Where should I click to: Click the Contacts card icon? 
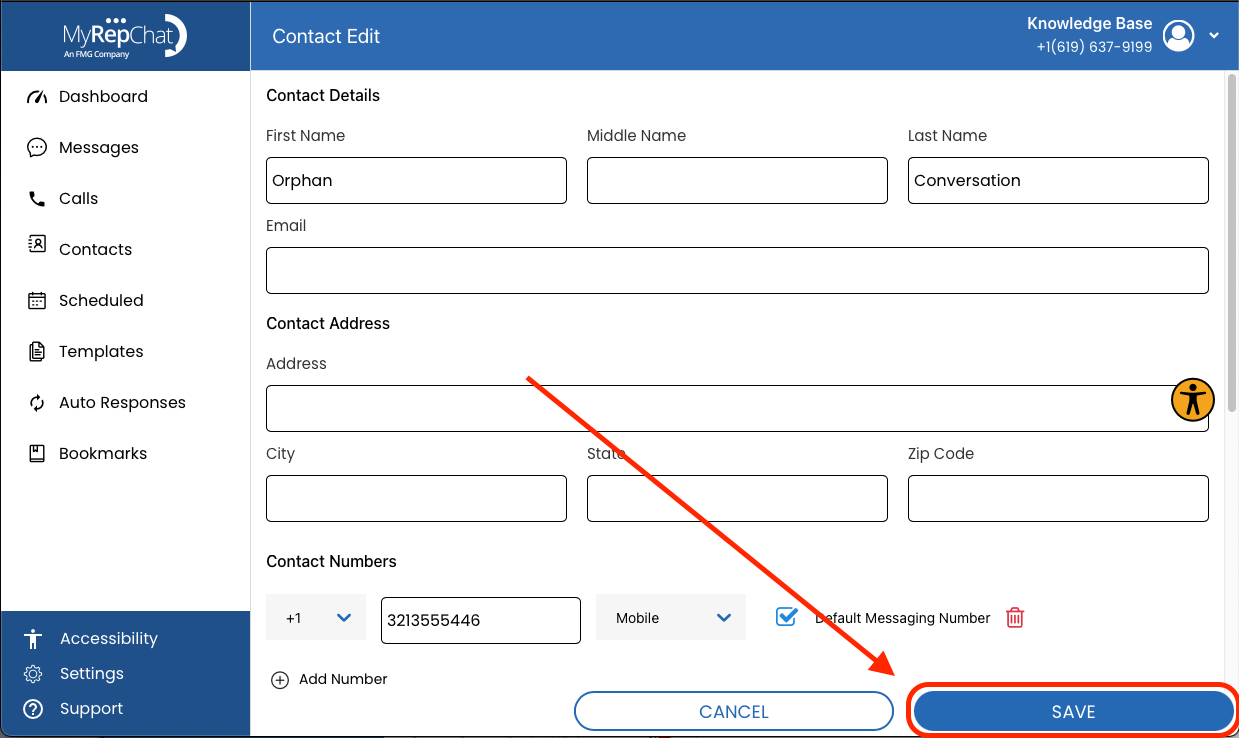37,244
